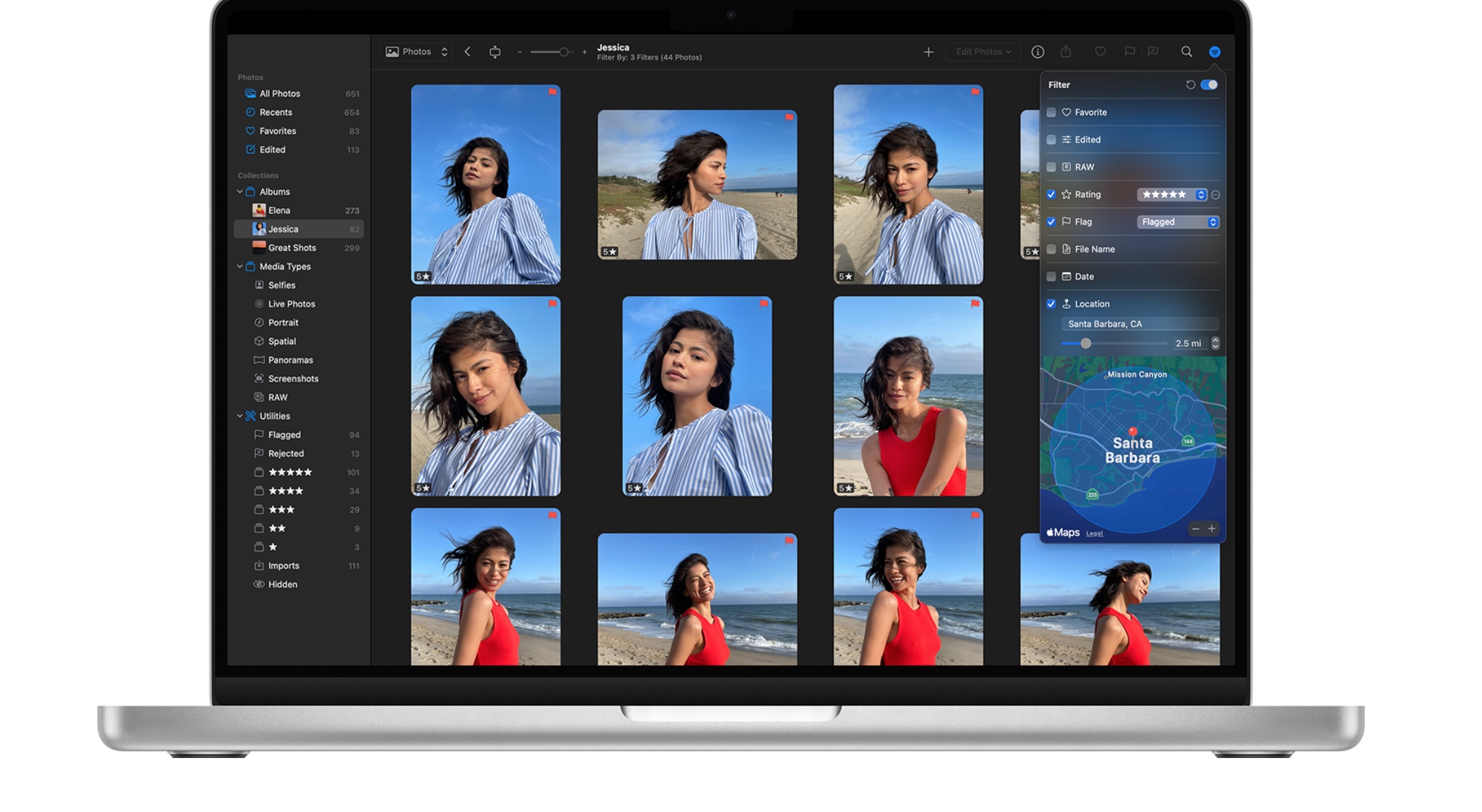1482x812 pixels.
Task: Enable the Edited filter checkbox
Action: [1051, 140]
